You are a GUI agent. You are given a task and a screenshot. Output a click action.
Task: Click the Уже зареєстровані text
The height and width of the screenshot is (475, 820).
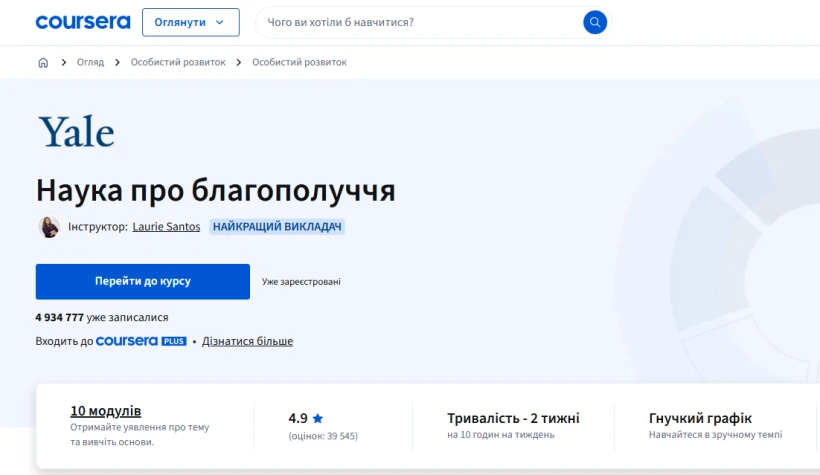tap(301, 282)
